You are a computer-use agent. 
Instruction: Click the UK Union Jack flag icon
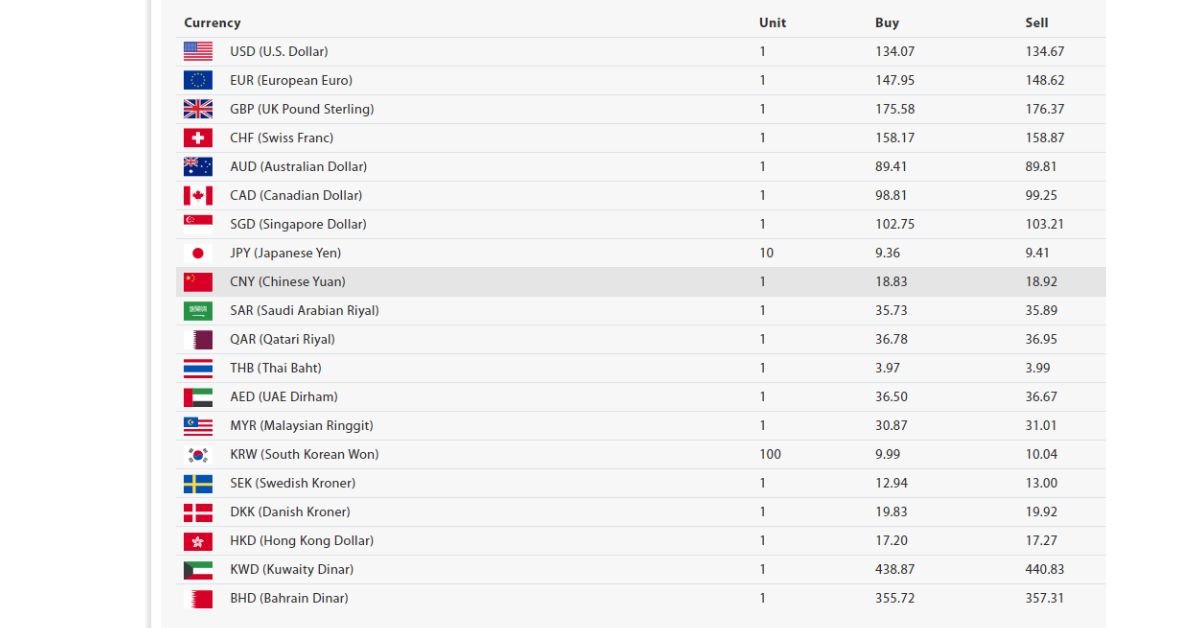click(x=198, y=109)
